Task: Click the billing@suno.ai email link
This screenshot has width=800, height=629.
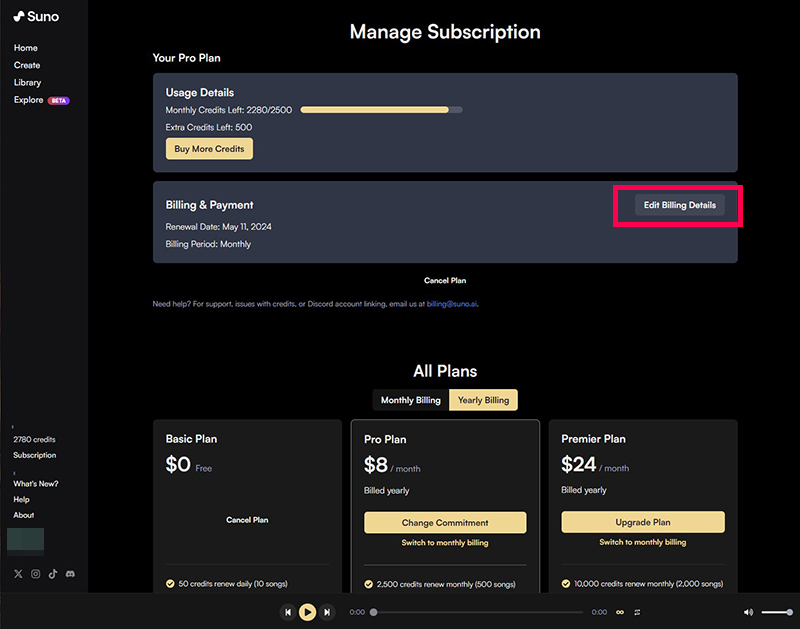Action: 452,304
